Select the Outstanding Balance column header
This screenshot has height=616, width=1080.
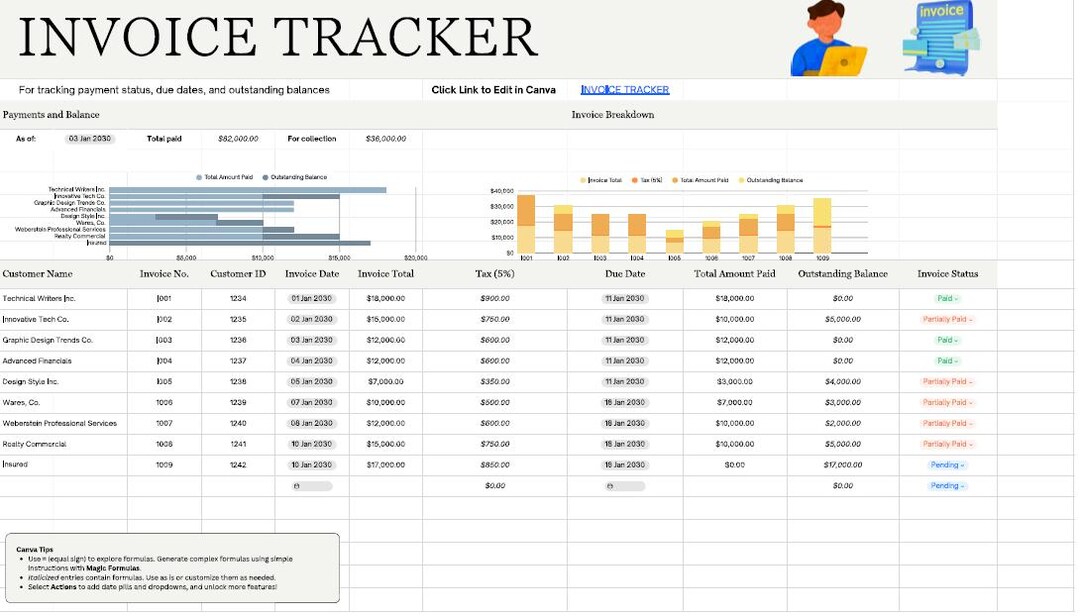pyautogui.click(x=842, y=274)
